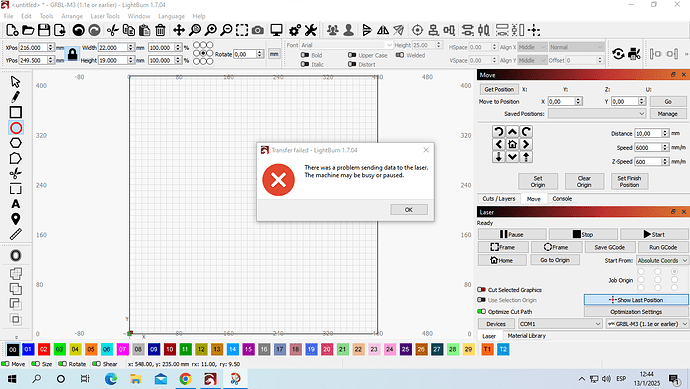Pick the Position Laser marker tool
Viewport: 690px width, 389px height.
(16, 219)
